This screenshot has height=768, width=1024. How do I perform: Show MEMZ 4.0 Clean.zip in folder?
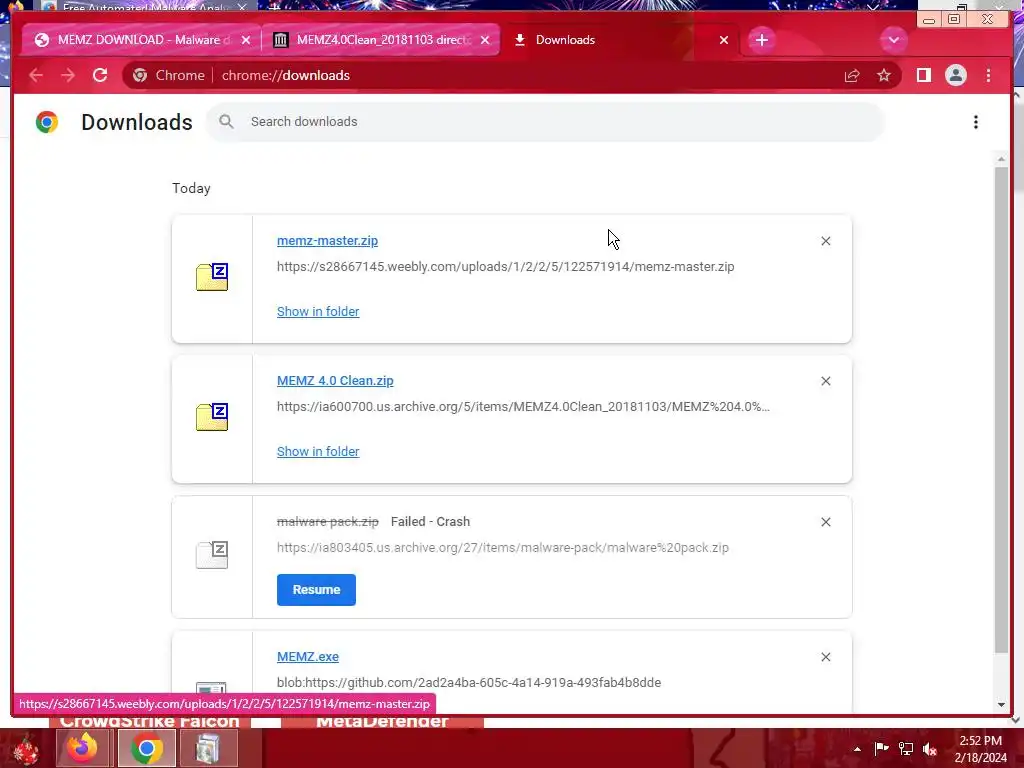point(318,451)
